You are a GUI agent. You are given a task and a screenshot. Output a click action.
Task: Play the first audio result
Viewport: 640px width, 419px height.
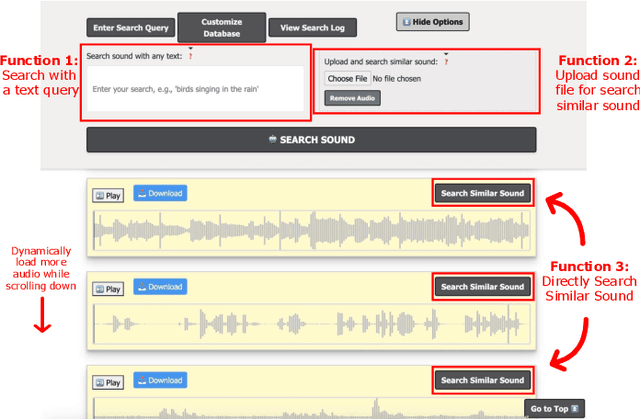[x=108, y=195]
